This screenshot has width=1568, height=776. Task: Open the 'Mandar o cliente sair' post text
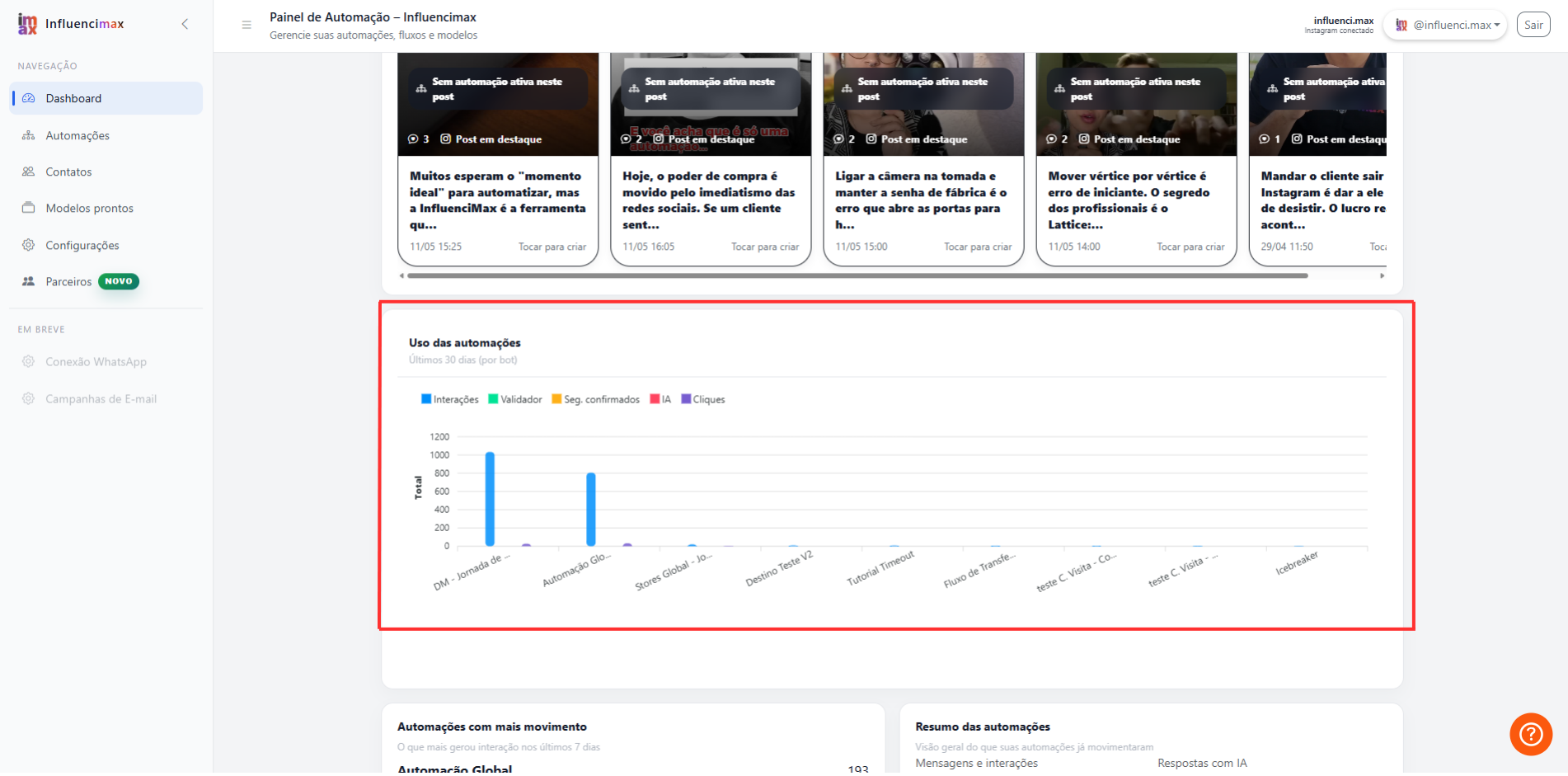pyautogui.click(x=1323, y=200)
